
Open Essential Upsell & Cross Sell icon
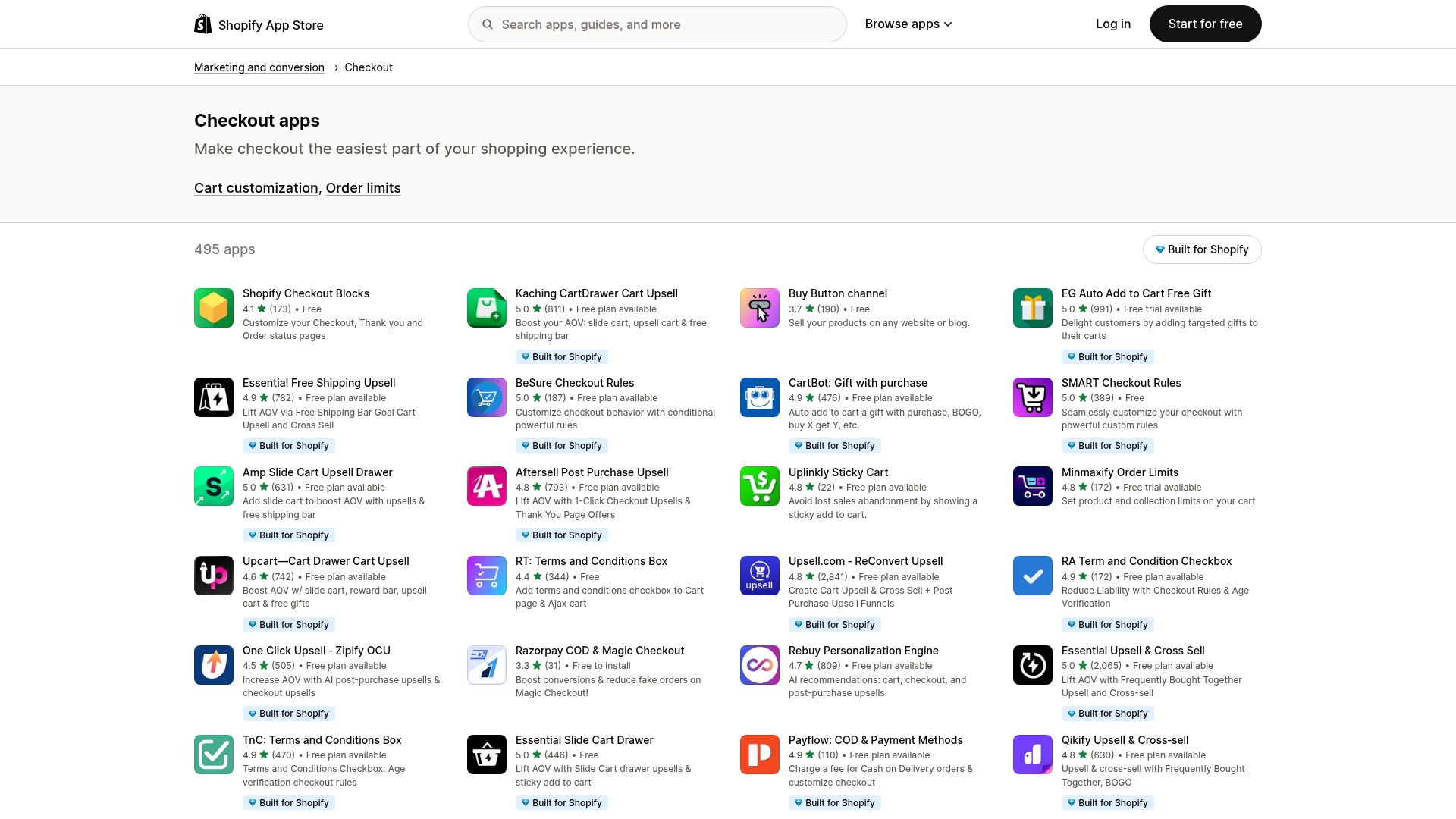1033,665
